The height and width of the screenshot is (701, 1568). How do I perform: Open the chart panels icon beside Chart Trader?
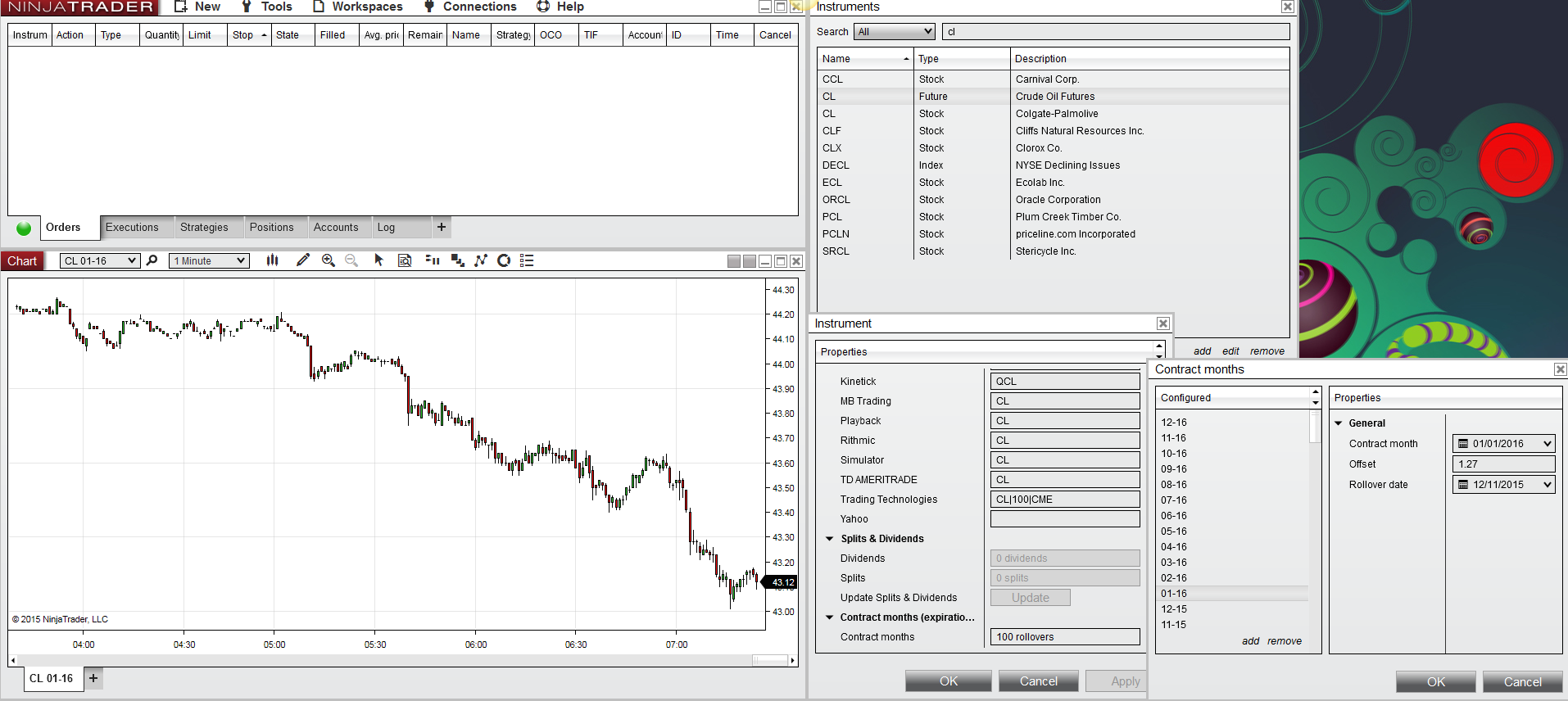(457, 260)
